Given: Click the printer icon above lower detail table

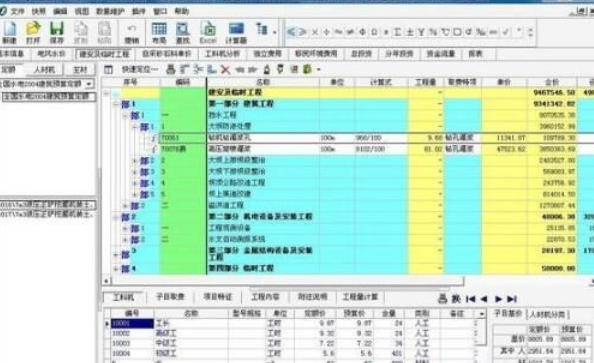Looking at the screenshot, I should coord(442,299).
